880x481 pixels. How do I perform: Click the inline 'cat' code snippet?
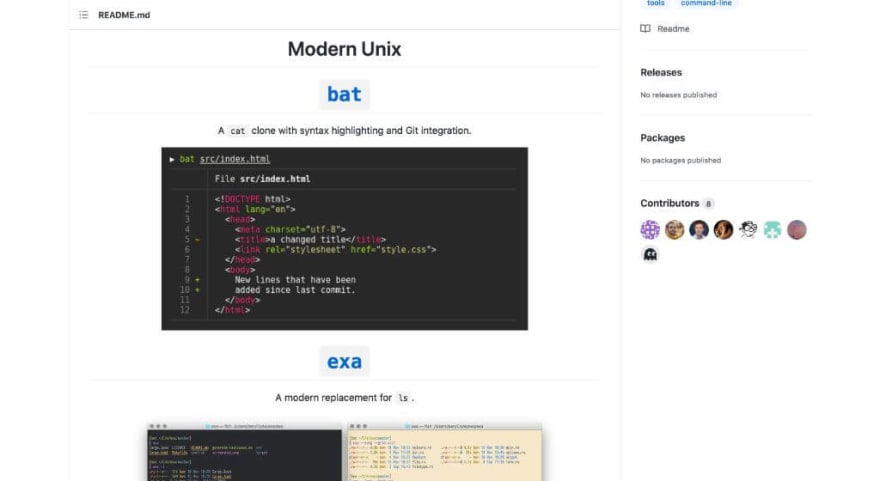237,131
